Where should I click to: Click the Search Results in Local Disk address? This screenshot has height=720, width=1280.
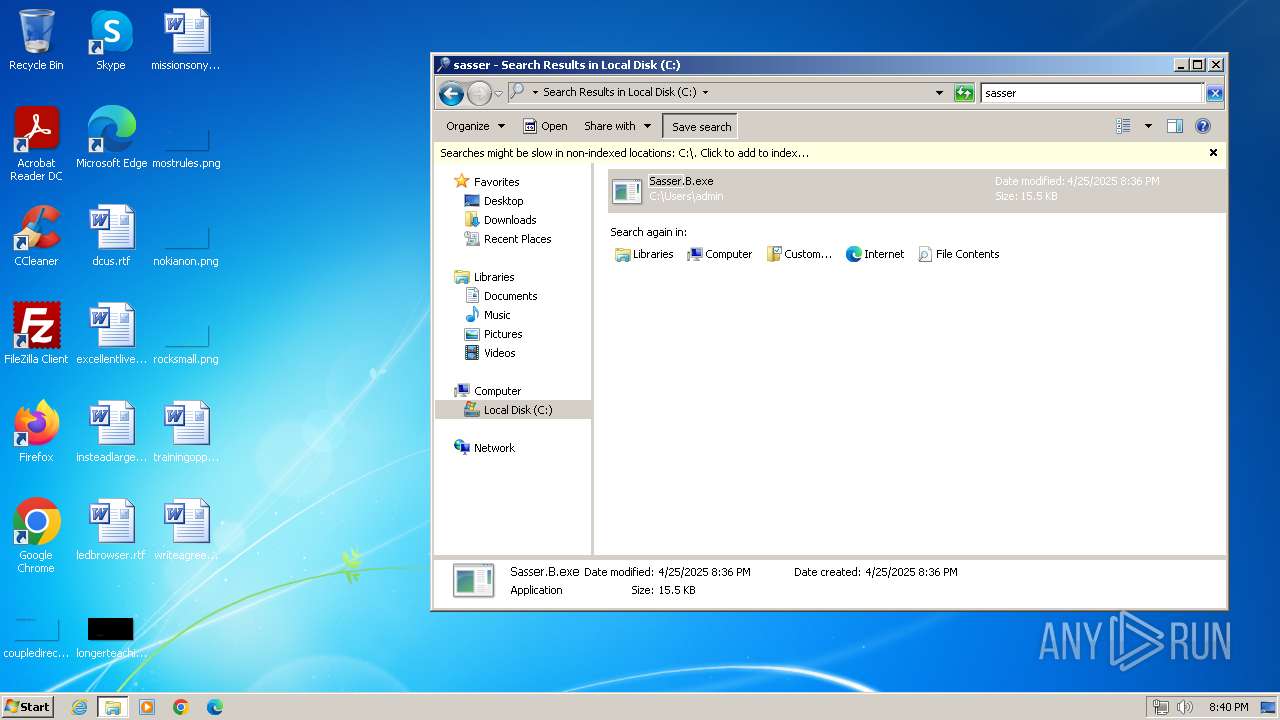(x=619, y=92)
